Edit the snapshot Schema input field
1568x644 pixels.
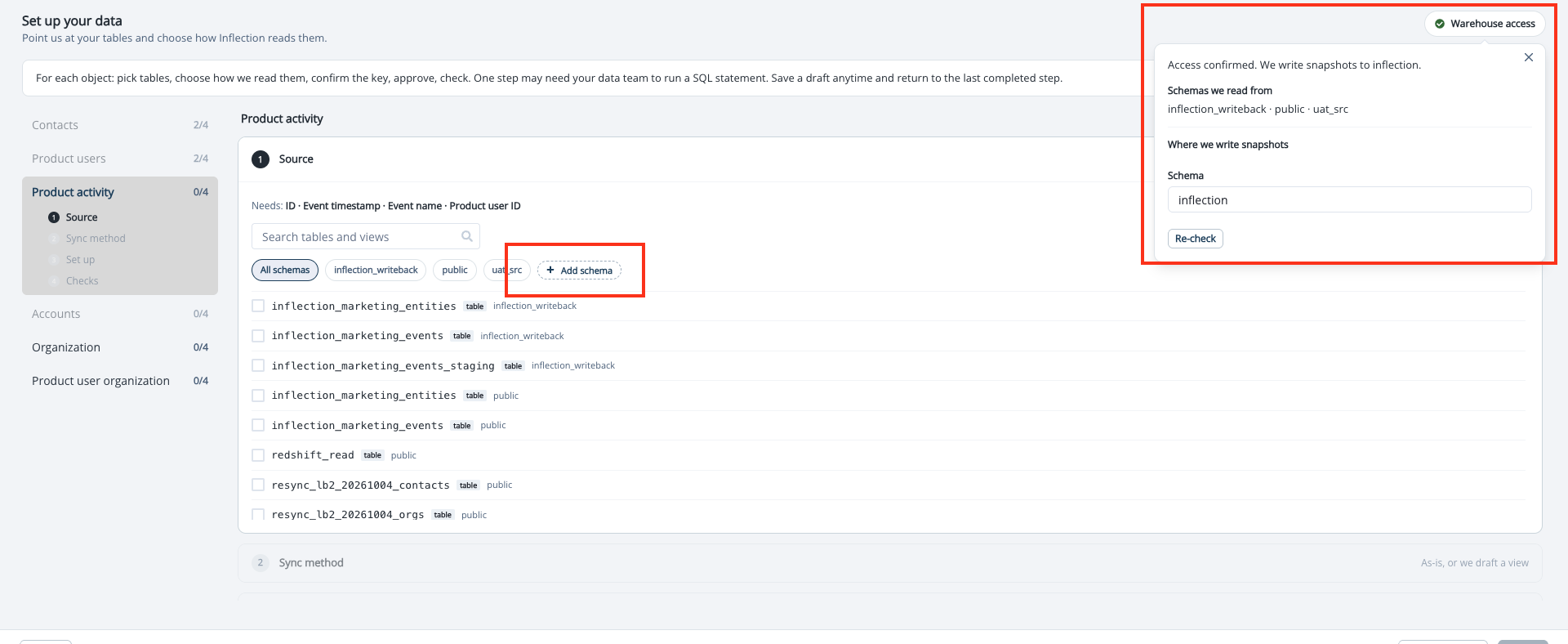[x=1349, y=200]
